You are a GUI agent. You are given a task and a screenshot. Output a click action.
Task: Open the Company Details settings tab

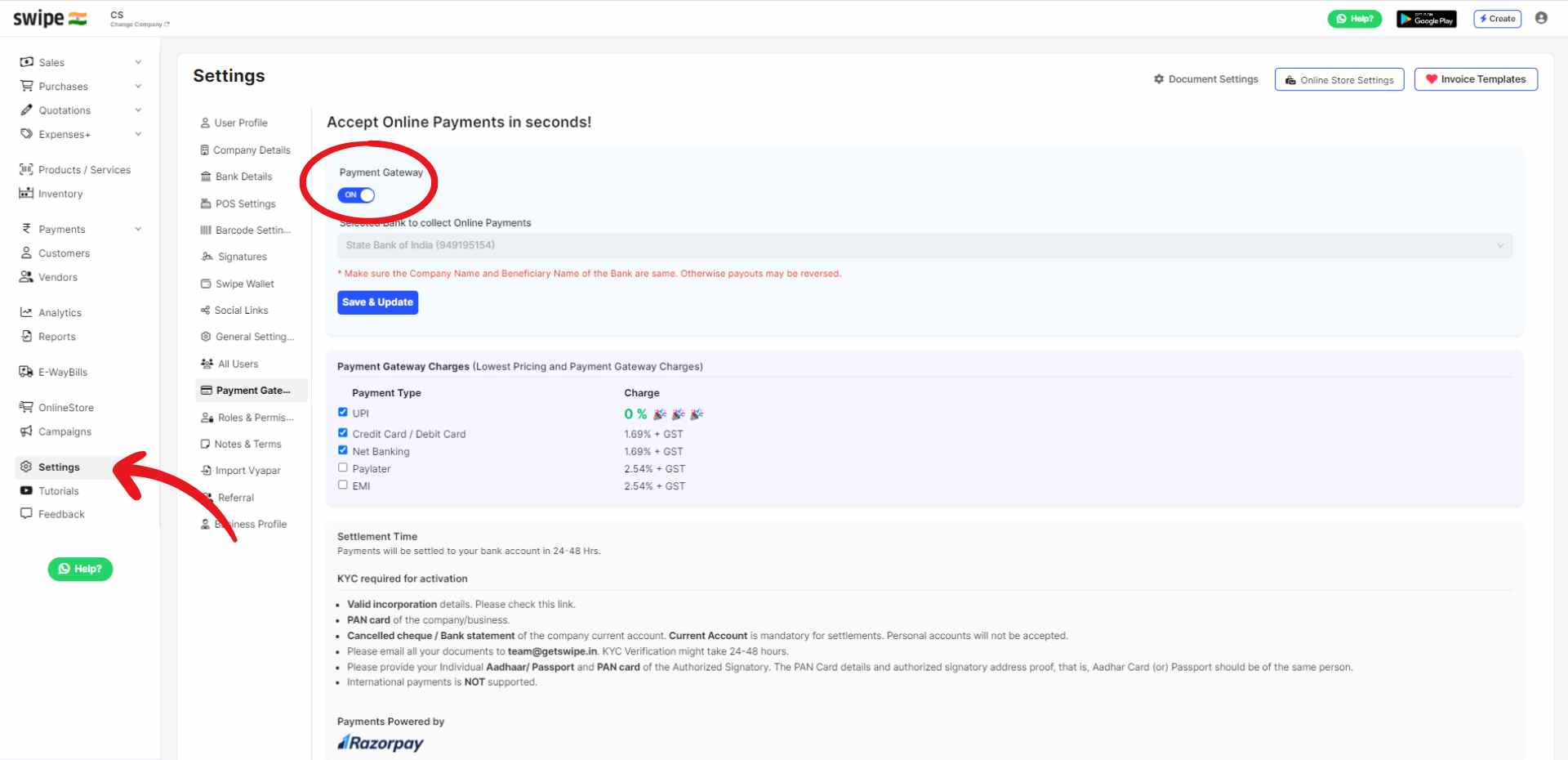pos(246,150)
